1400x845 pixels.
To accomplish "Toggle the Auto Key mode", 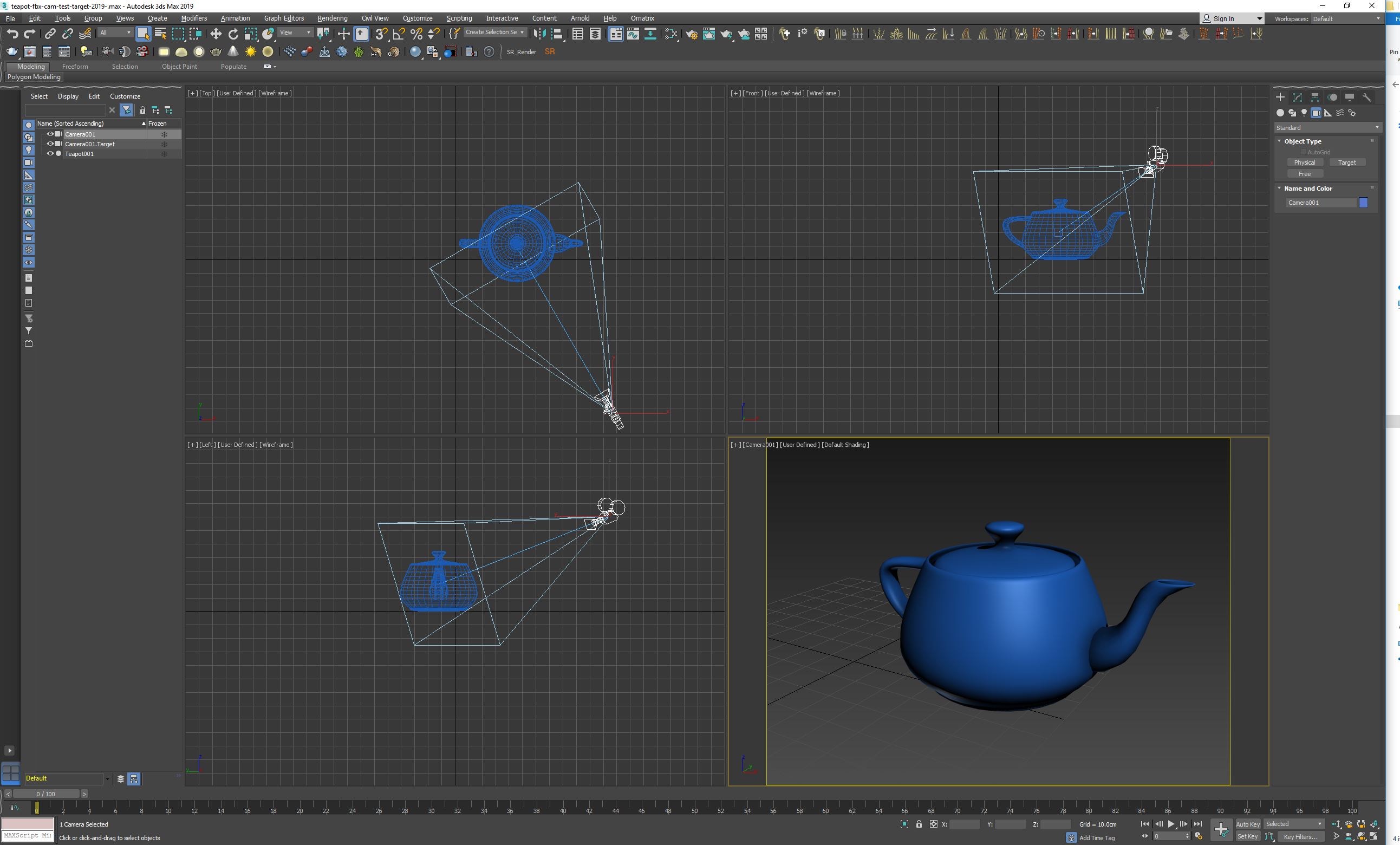I will [1247, 824].
